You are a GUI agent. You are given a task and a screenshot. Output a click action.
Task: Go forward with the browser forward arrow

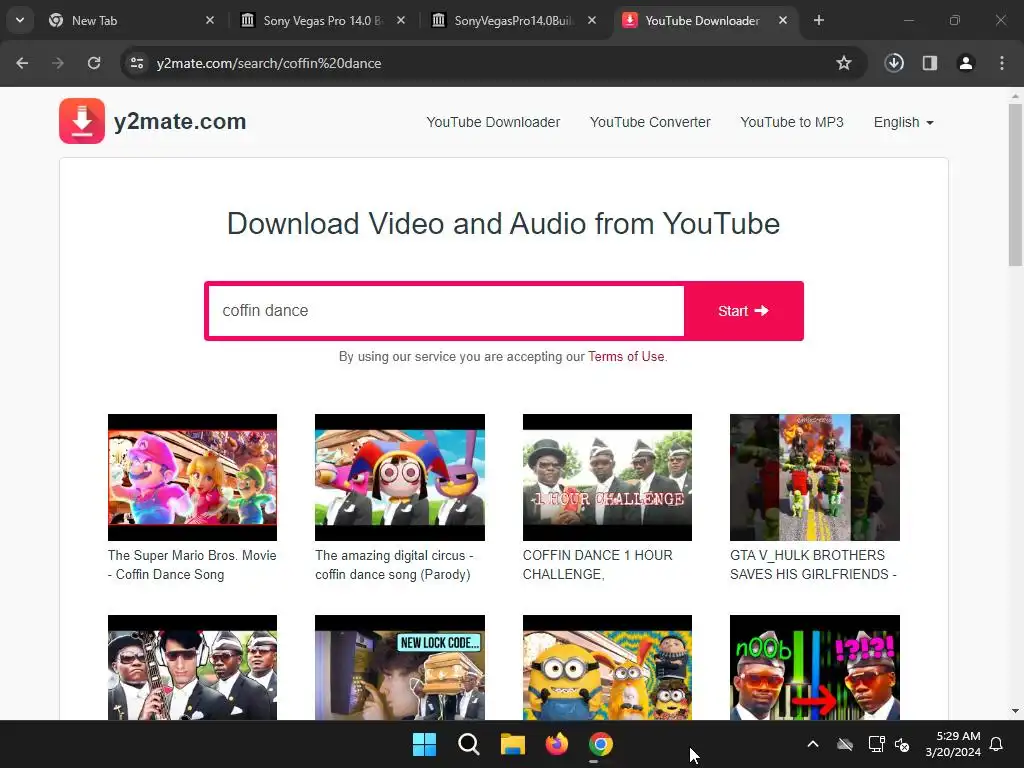58,63
